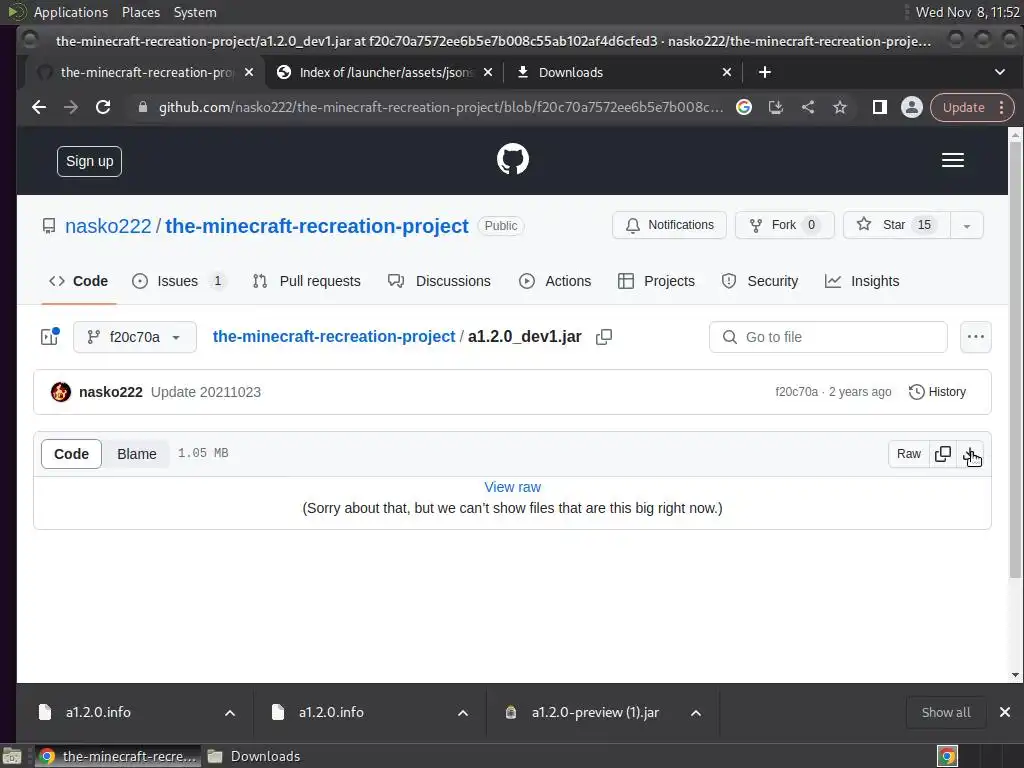Click the Chrome icon in system tray

[x=948, y=756]
